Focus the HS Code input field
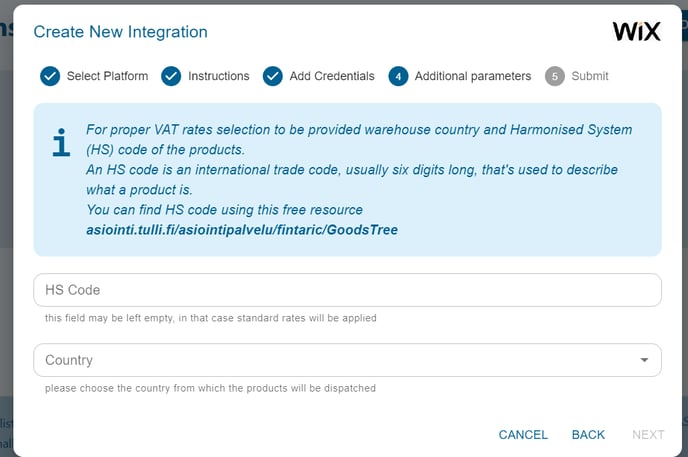The width and height of the screenshot is (688, 457). pos(347,290)
